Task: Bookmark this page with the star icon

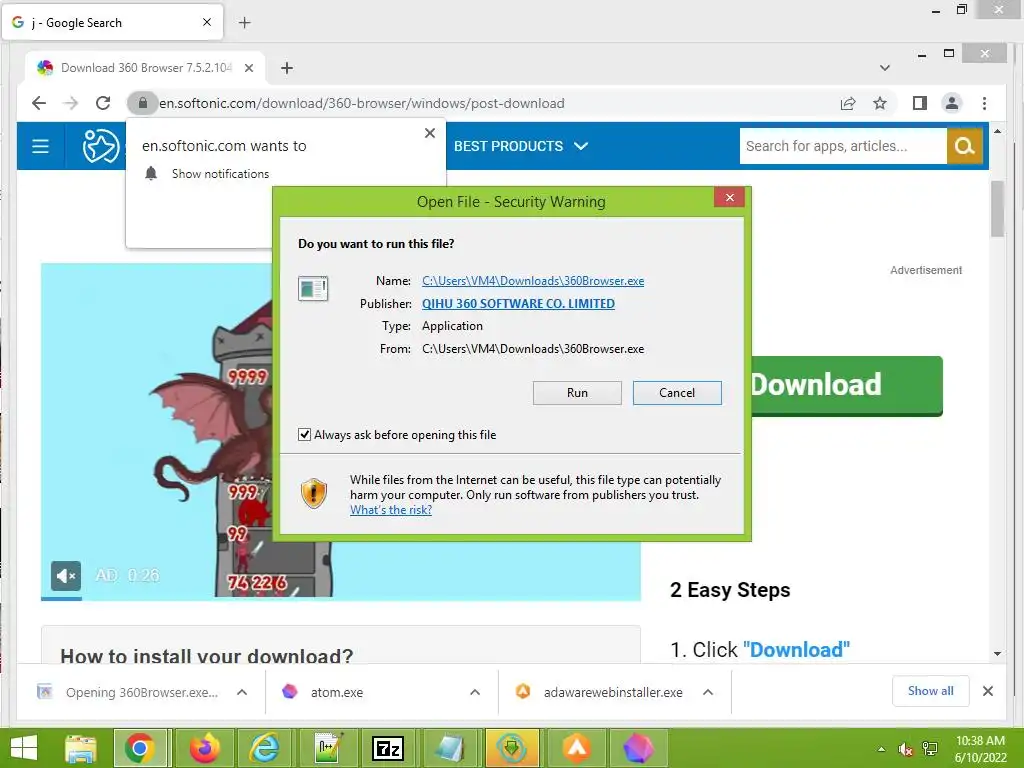Action: [x=880, y=103]
